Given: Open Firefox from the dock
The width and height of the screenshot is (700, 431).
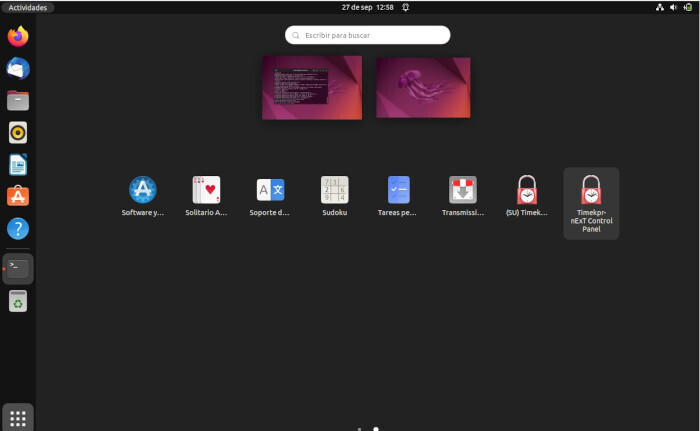Looking at the screenshot, I should 18,37.
